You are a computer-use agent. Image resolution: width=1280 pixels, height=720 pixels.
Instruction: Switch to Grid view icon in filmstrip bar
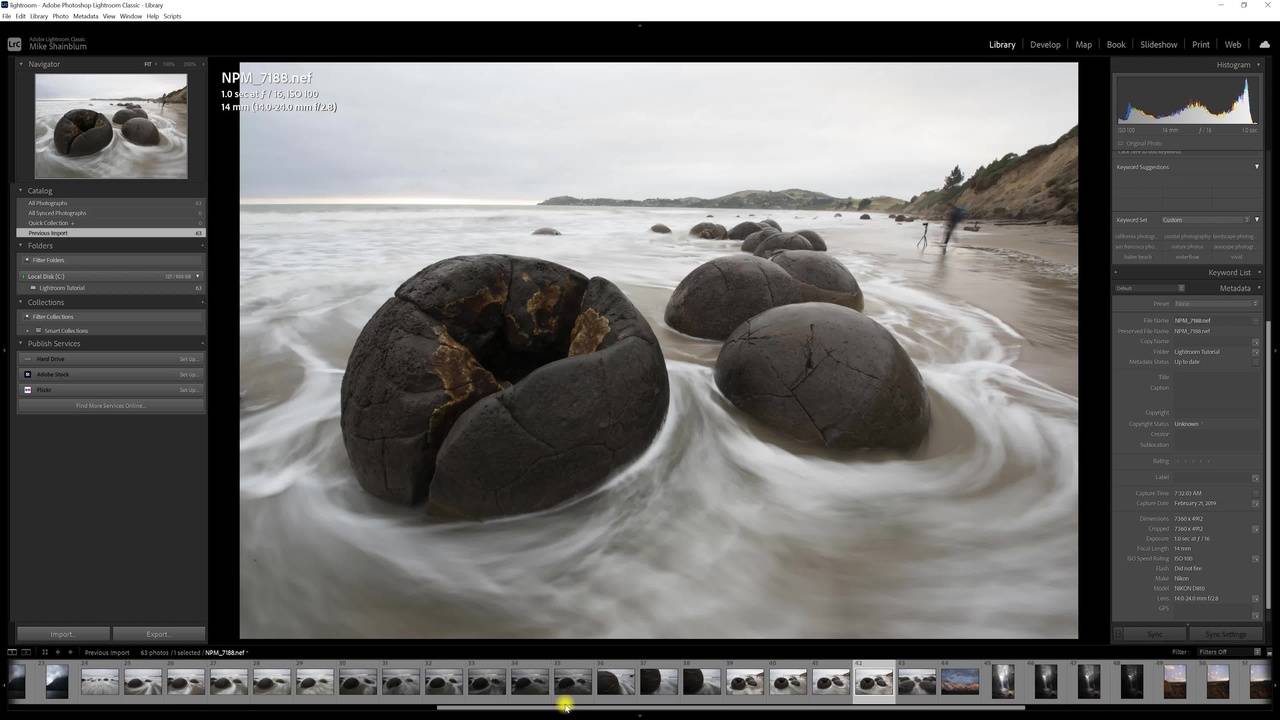tap(45, 652)
